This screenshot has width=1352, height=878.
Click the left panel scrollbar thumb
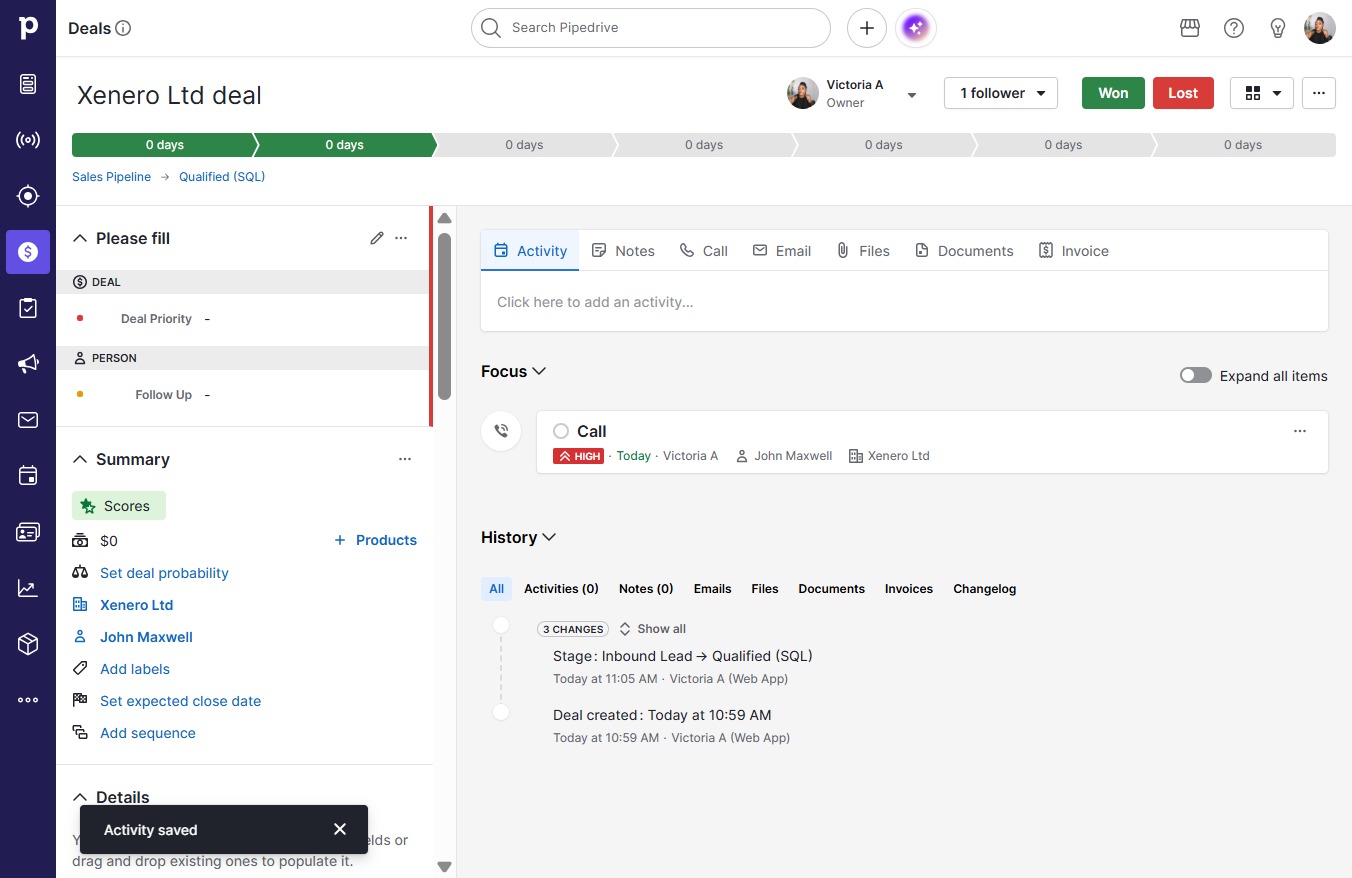(444, 316)
